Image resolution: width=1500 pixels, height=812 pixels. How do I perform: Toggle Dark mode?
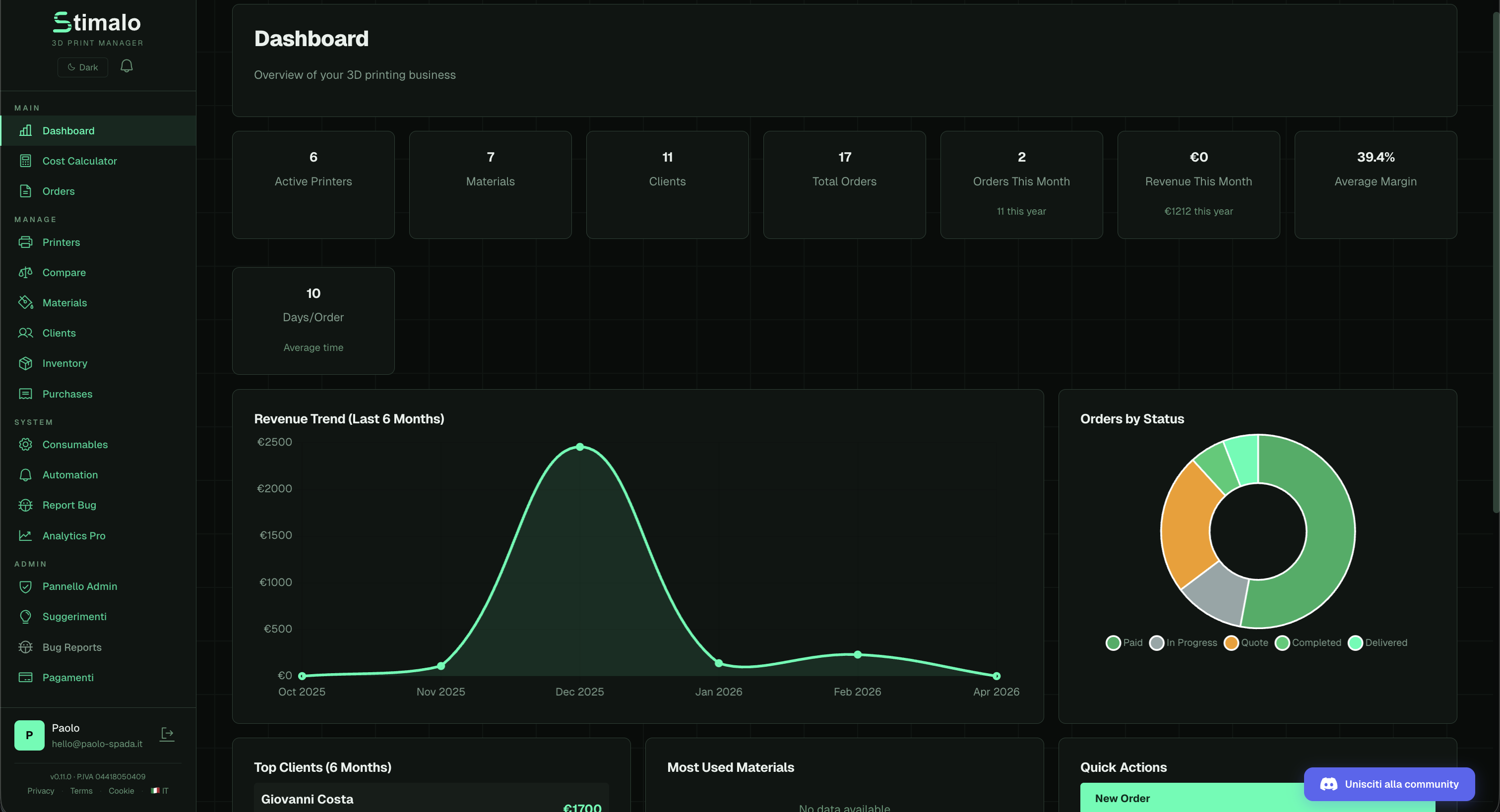(x=82, y=67)
